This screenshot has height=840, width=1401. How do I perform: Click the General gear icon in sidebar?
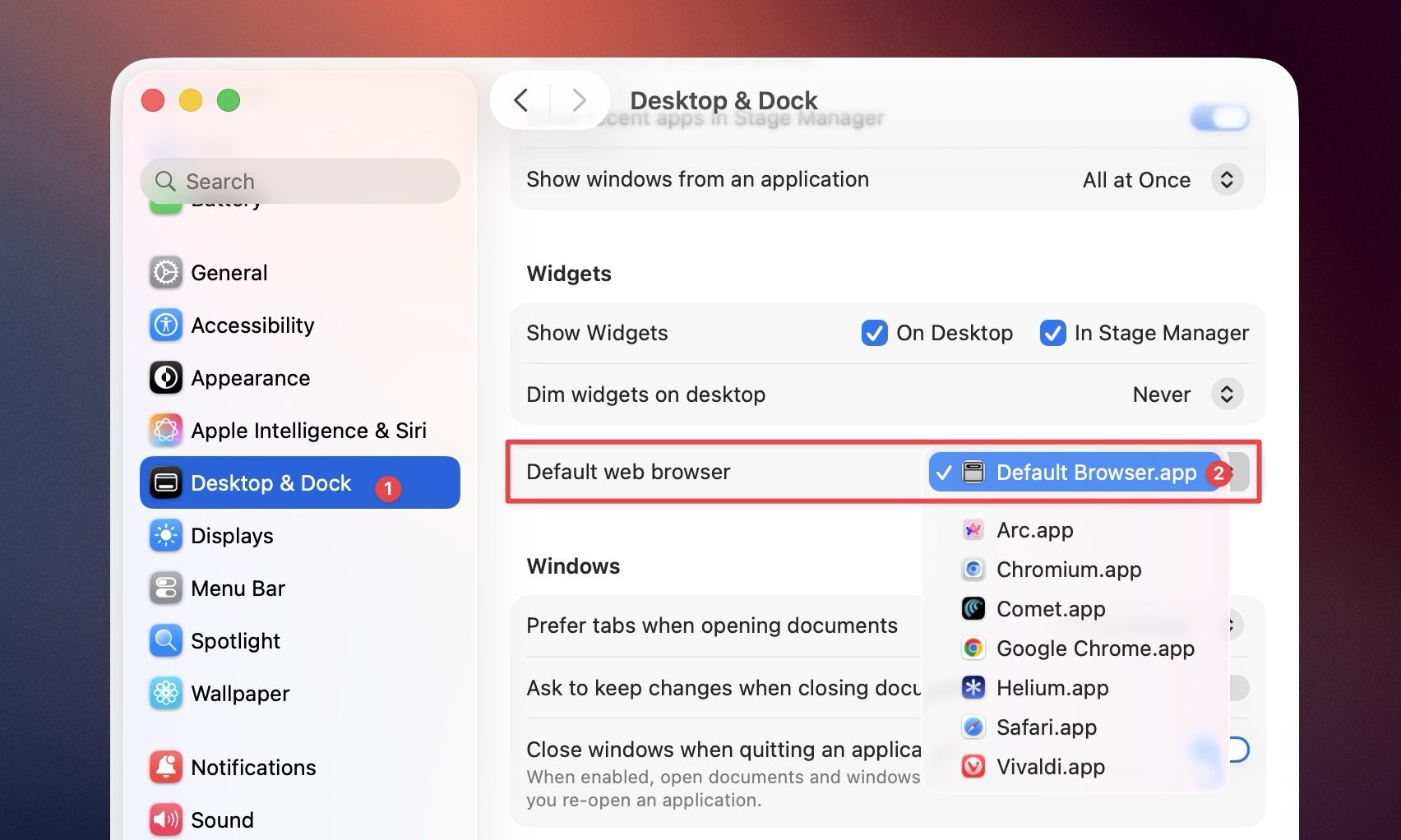(x=165, y=273)
